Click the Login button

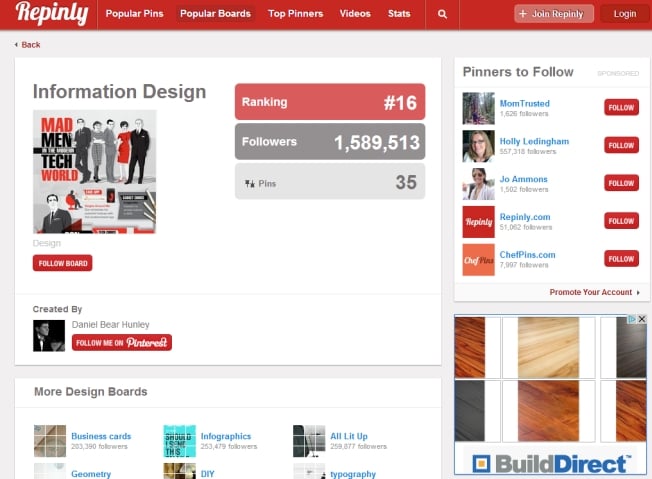point(625,14)
